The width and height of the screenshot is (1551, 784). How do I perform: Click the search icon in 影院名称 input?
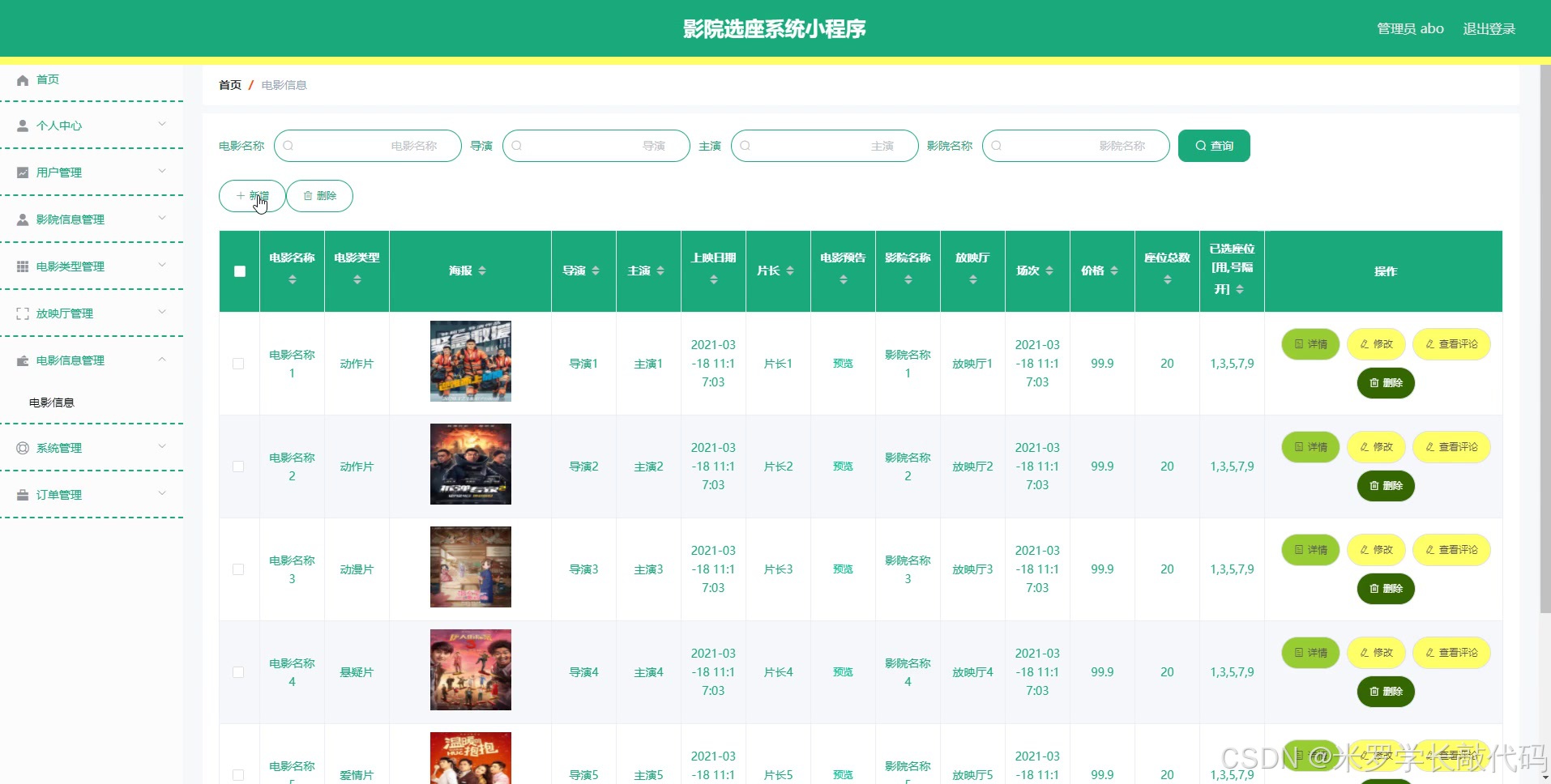(996, 146)
